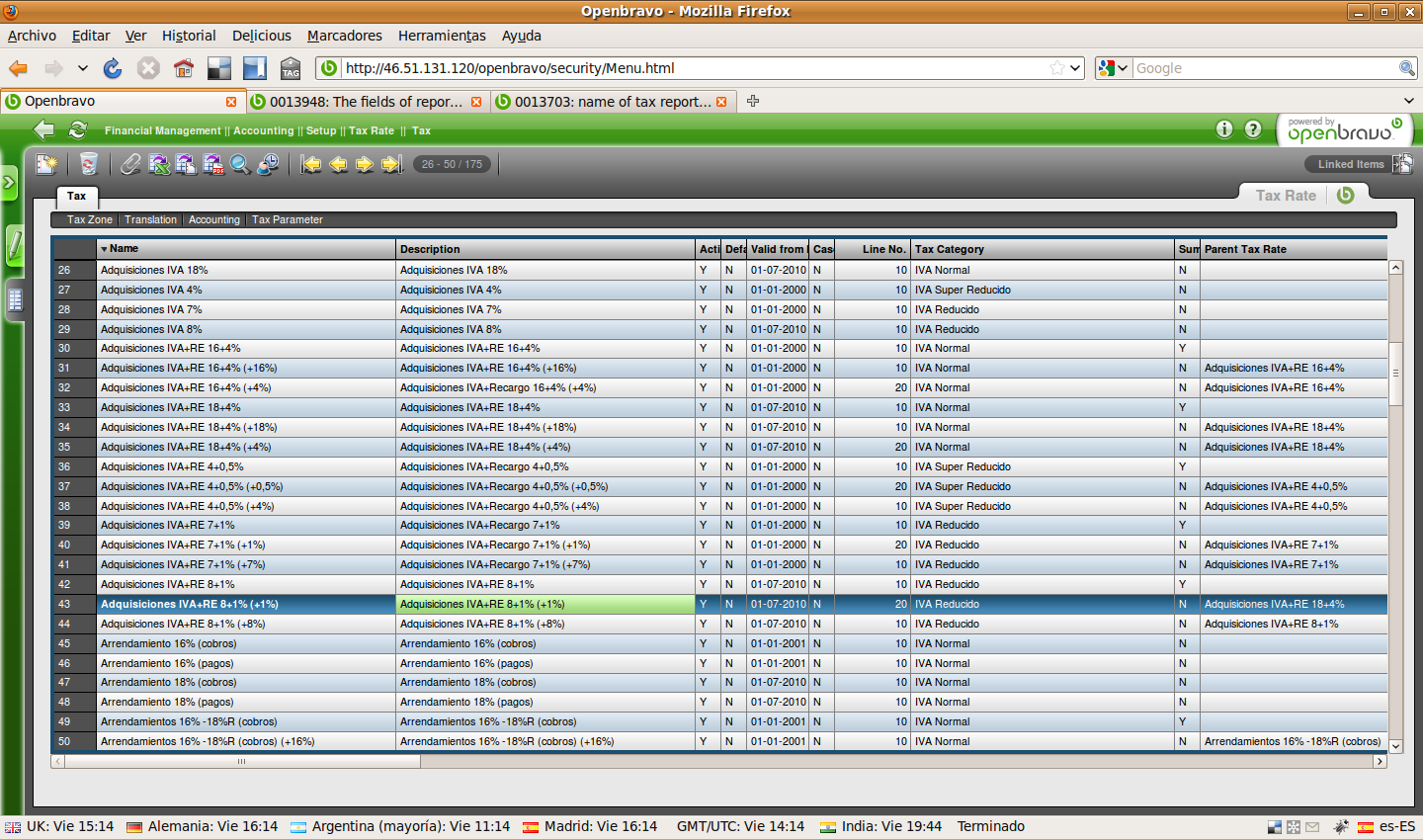Open the Accounting subtab
The image size is (1423, 840).
click(x=214, y=219)
